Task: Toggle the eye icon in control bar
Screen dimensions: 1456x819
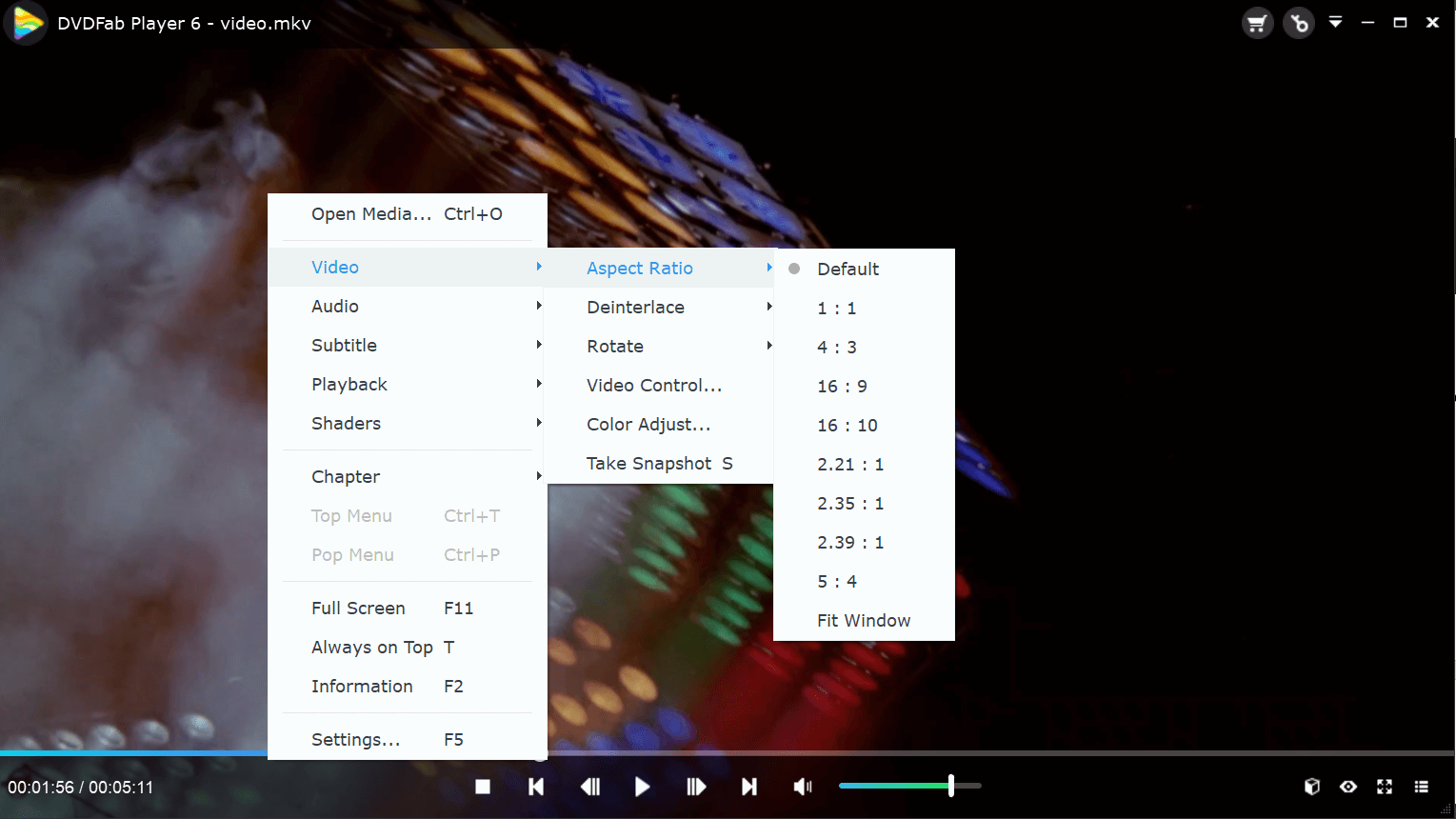Action: tap(1348, 787)
